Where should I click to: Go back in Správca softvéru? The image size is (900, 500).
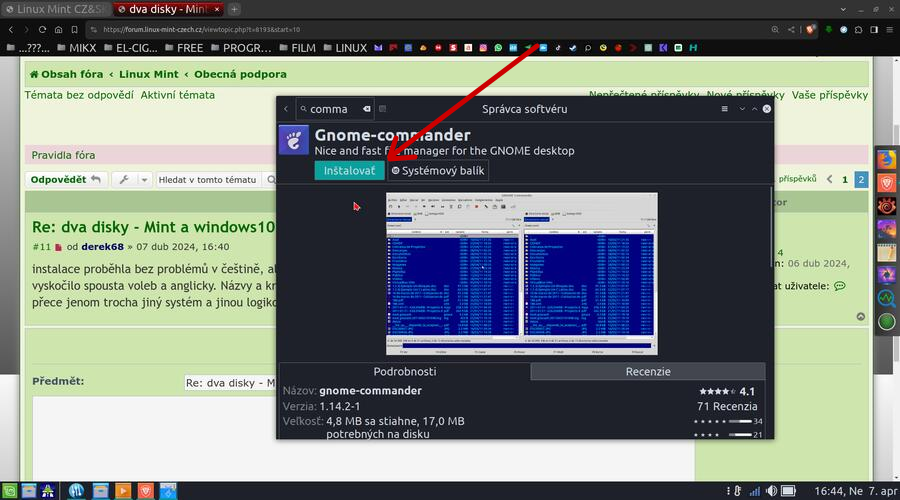[286, 109]
